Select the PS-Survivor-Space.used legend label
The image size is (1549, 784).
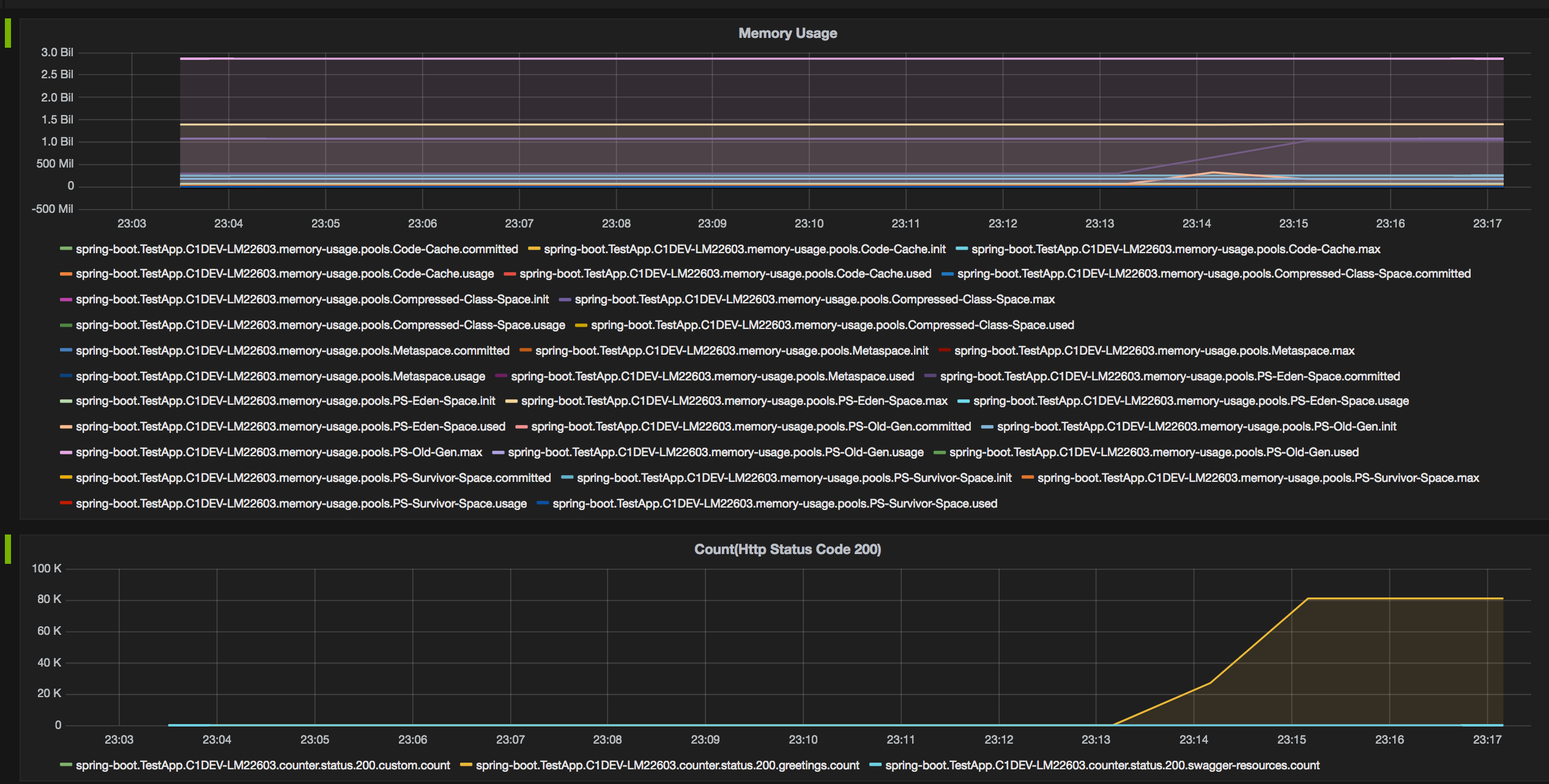click(x=774, y=504)
